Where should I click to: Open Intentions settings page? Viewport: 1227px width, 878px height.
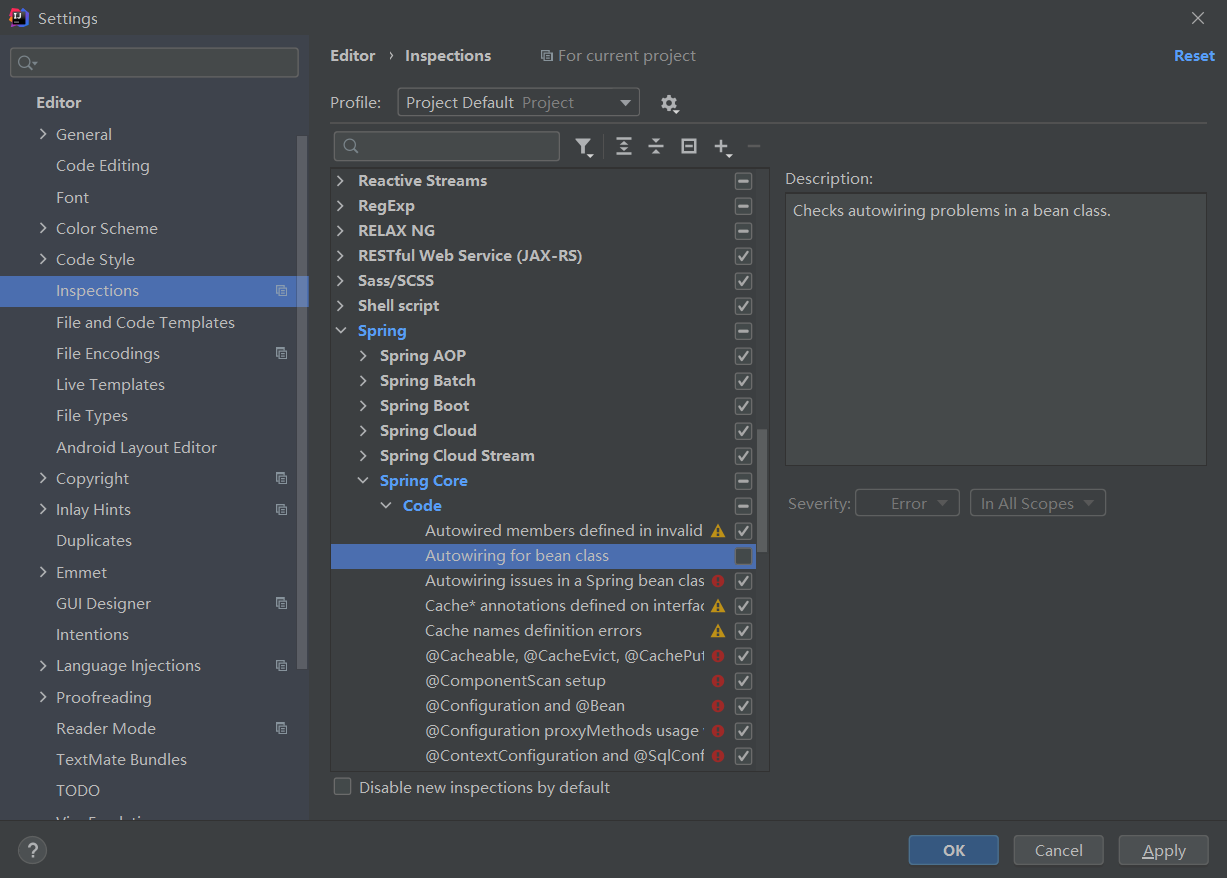pyautogui.click(x=92, y=635)
